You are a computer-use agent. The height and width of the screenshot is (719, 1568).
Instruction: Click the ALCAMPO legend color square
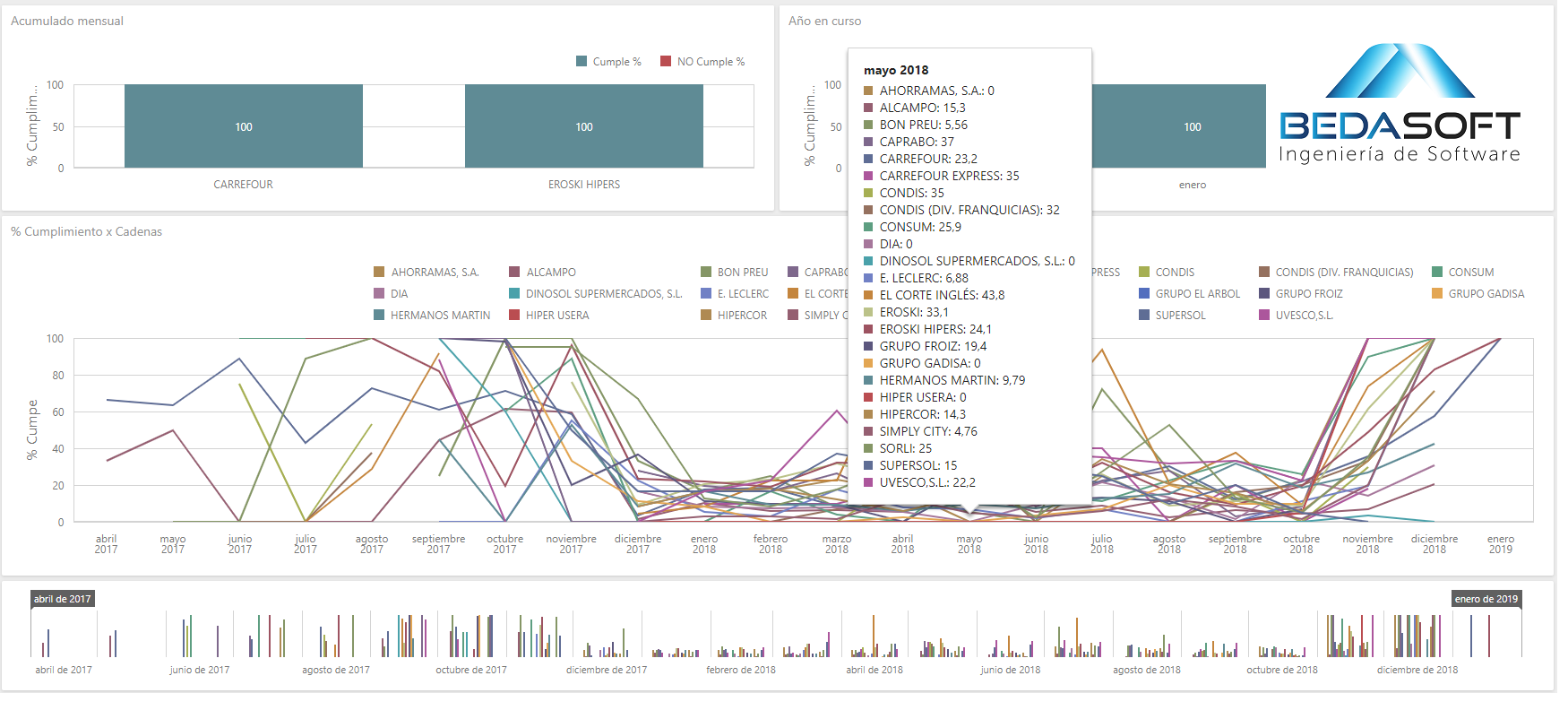tap(514, 272)
